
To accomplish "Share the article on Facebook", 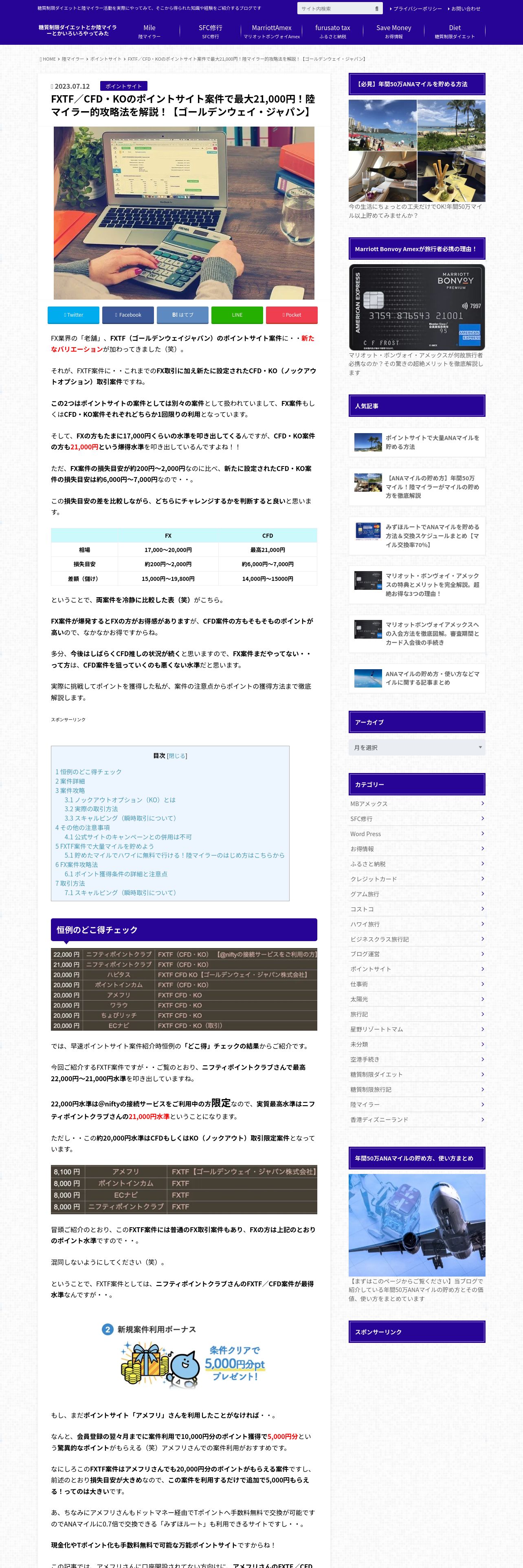I will click(x=128, y=315).
